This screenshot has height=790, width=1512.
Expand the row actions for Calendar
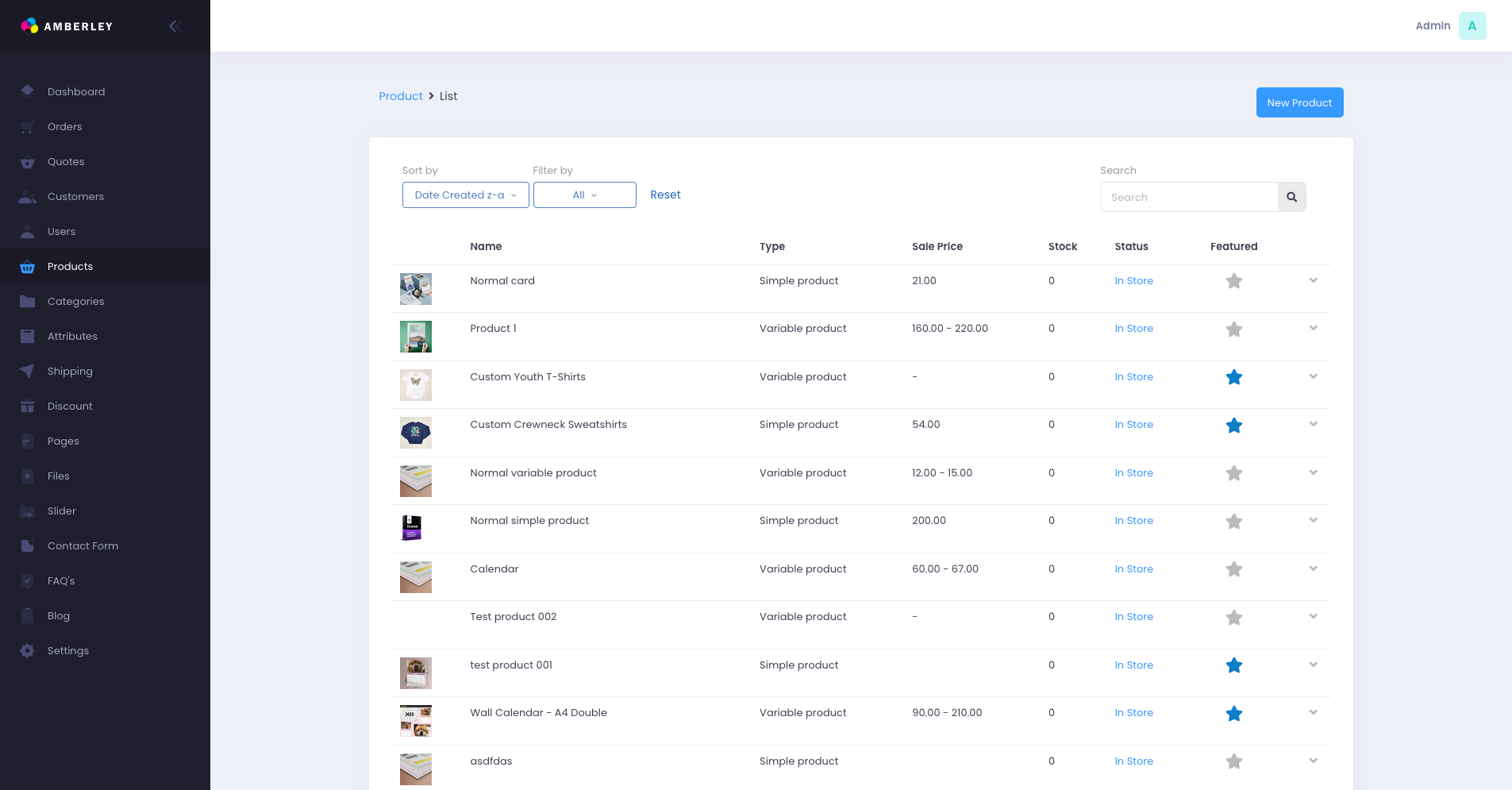pos(1313,568)
